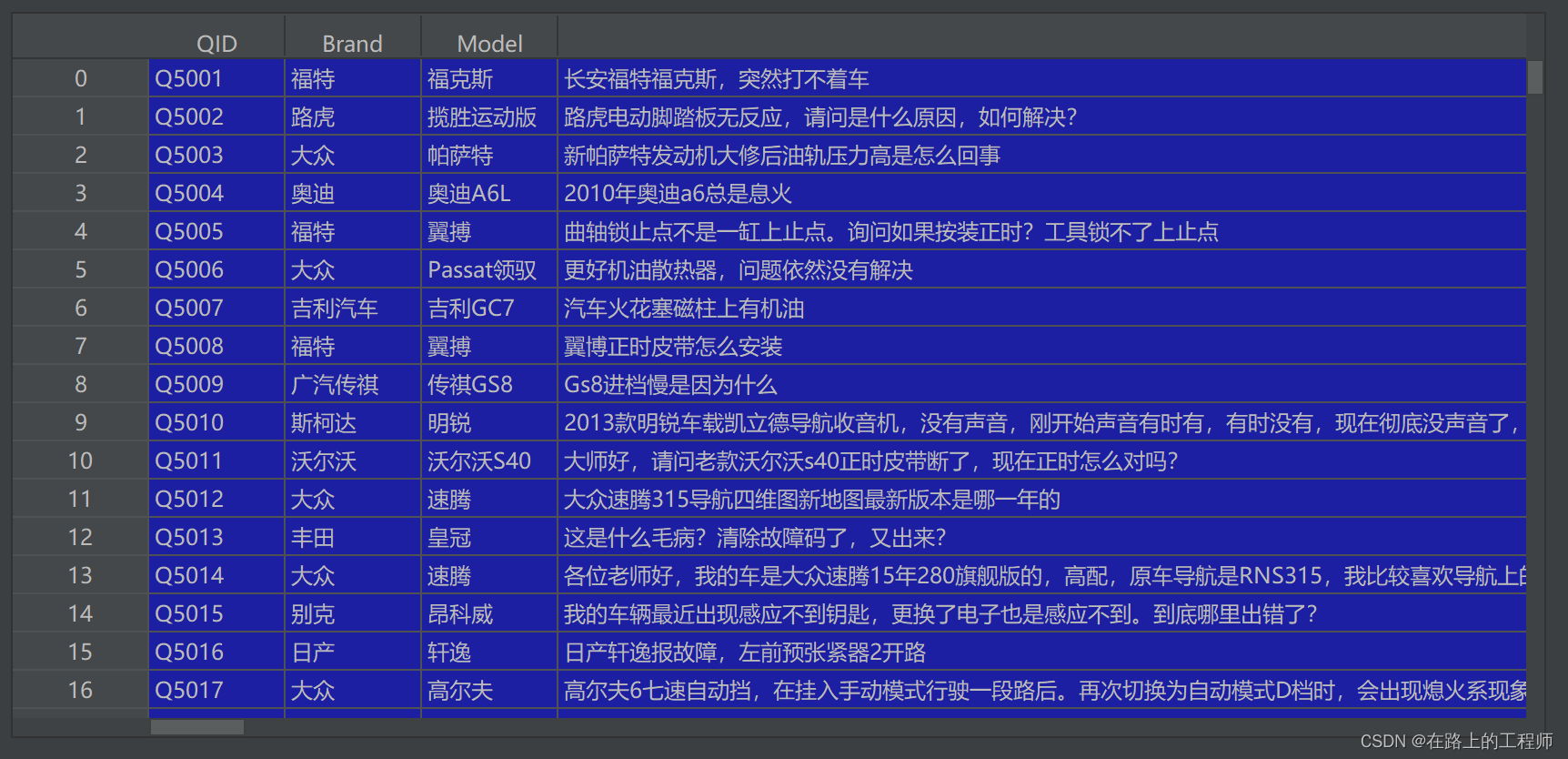Select cell Q5001
The height and width of the screenshot is (759, 1568).
[216, 79]
